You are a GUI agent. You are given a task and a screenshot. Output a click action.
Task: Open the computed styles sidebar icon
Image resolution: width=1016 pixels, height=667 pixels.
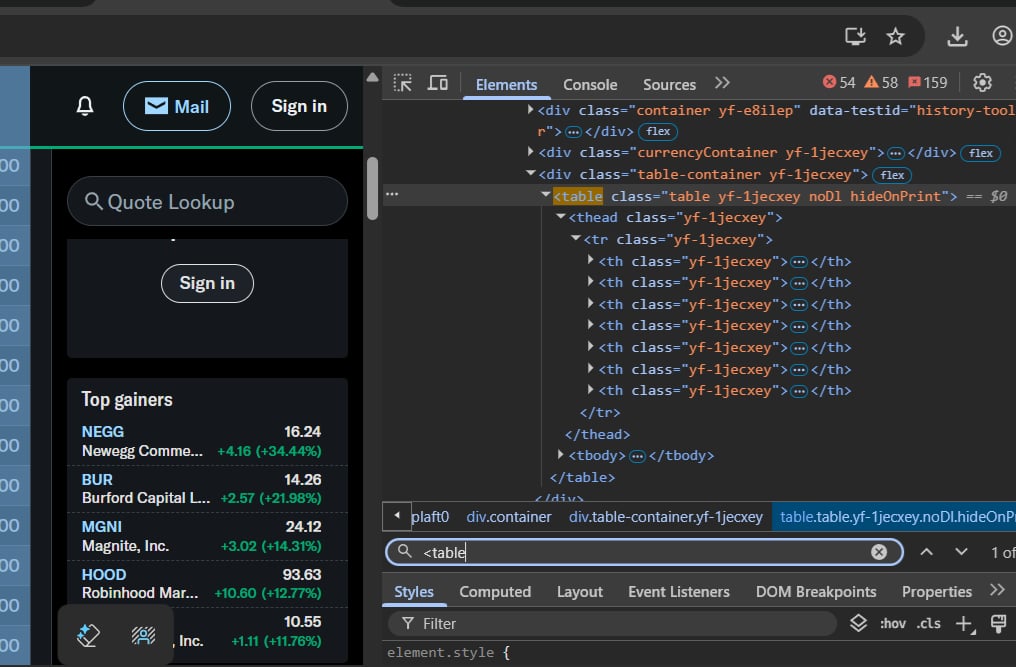(x=997, y=623)
